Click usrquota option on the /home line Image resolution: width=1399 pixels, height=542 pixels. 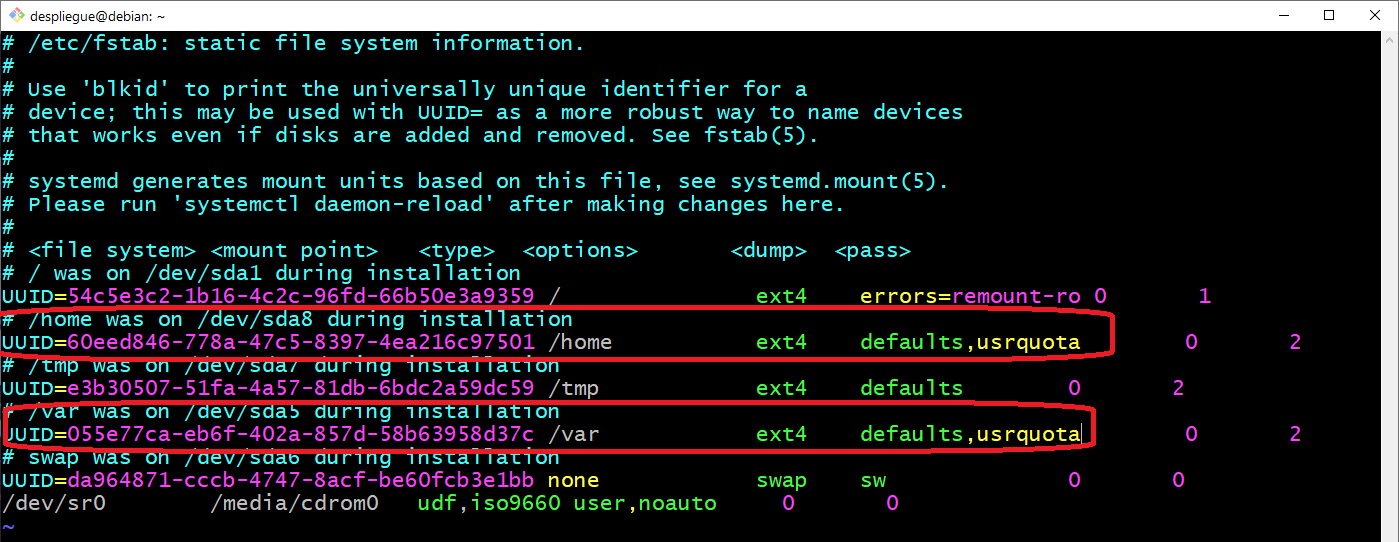[x=1028, y=342]
